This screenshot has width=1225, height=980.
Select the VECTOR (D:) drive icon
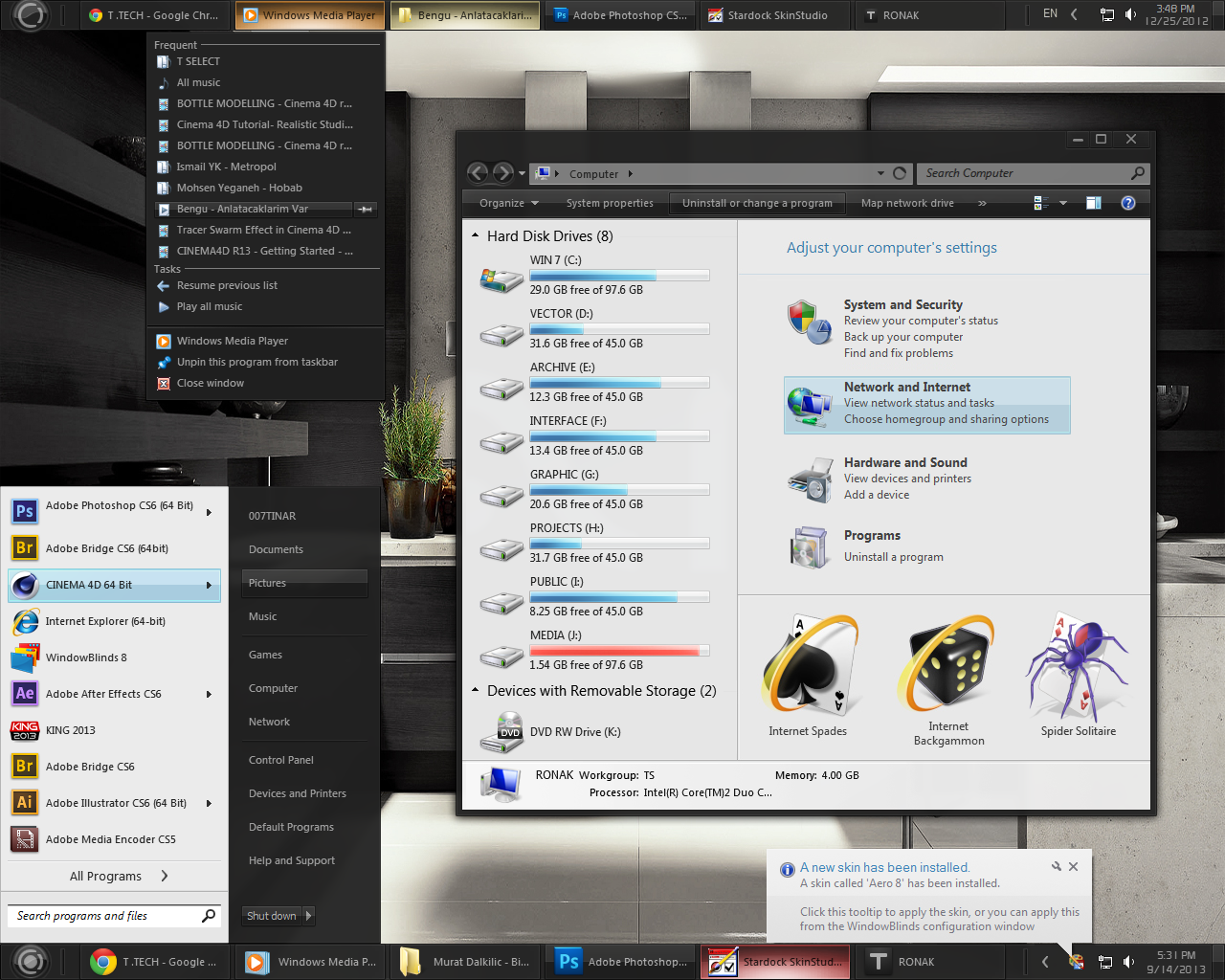501,335
